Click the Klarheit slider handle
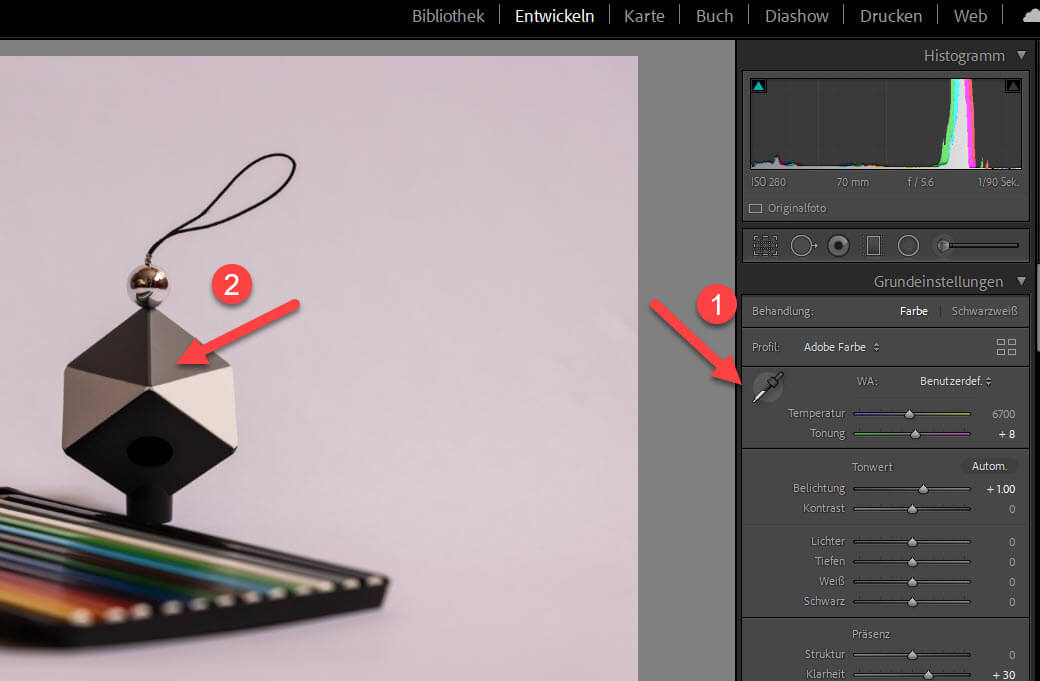1040x681 pixels. click(928, 675)
